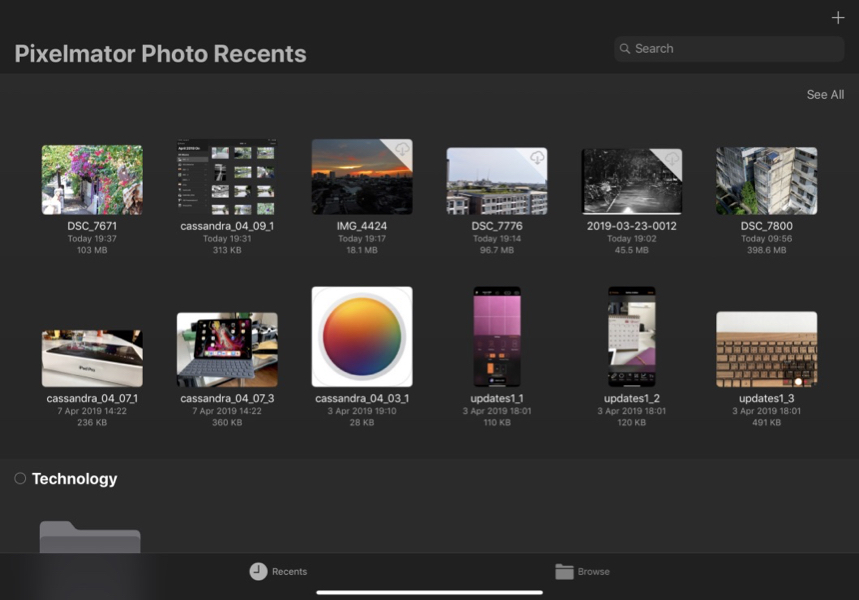Viewport: 859px width, 600px height.
Task: Click the DSC_7671 file name
Action: pos(92,226)
